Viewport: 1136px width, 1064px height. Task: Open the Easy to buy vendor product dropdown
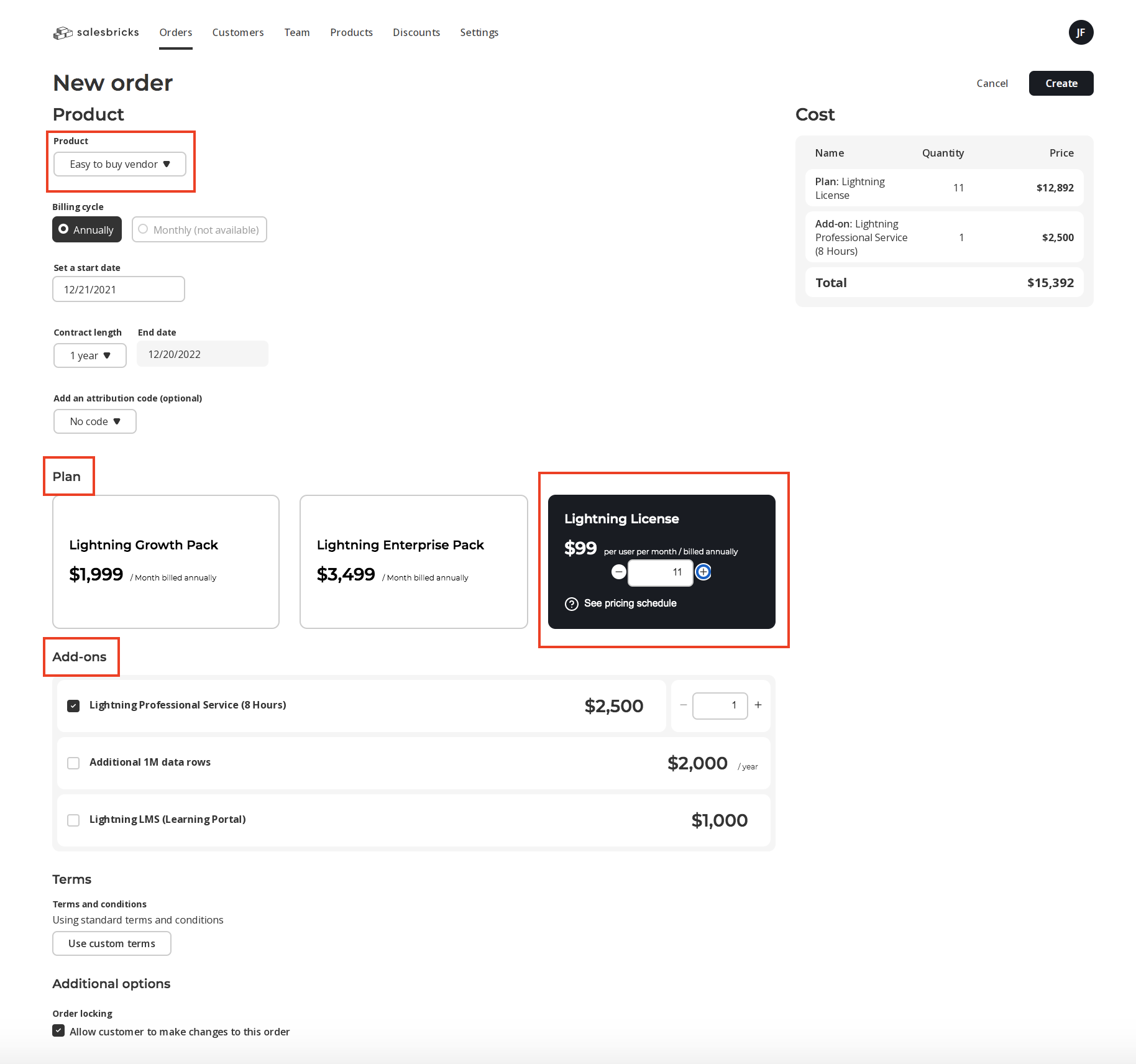click(119, 164)
